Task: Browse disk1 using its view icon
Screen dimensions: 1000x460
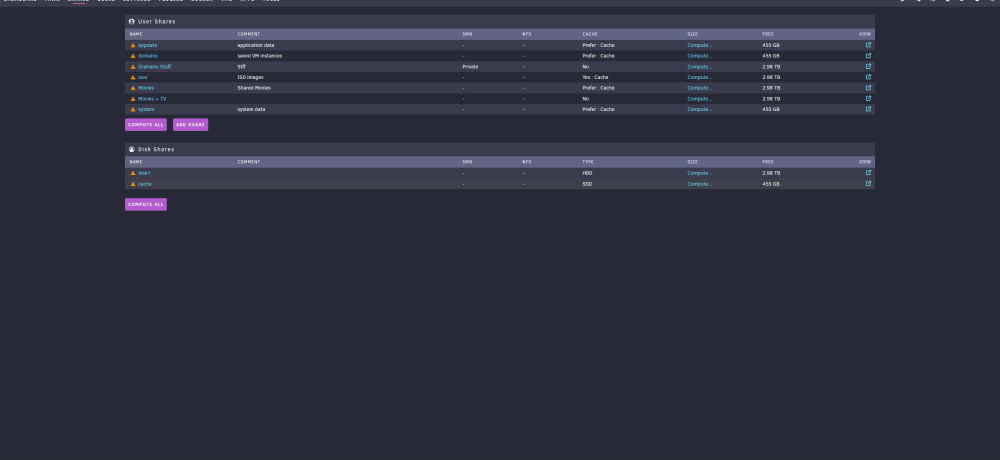Action: coord(868,172)
